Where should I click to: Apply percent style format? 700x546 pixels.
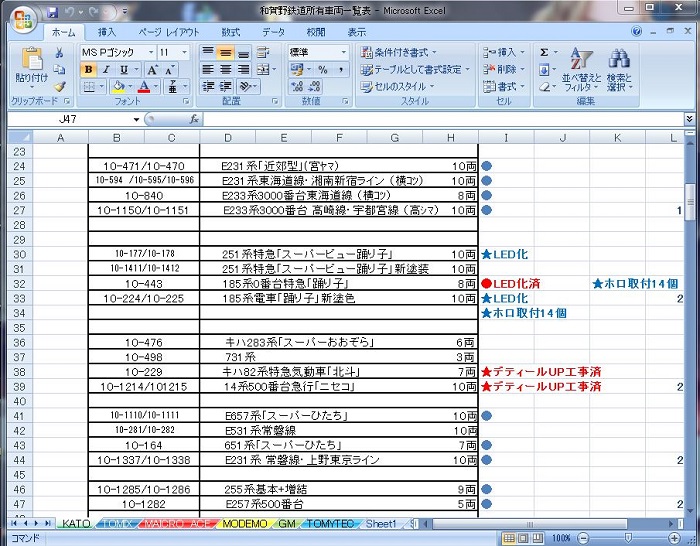coord(322,69)
